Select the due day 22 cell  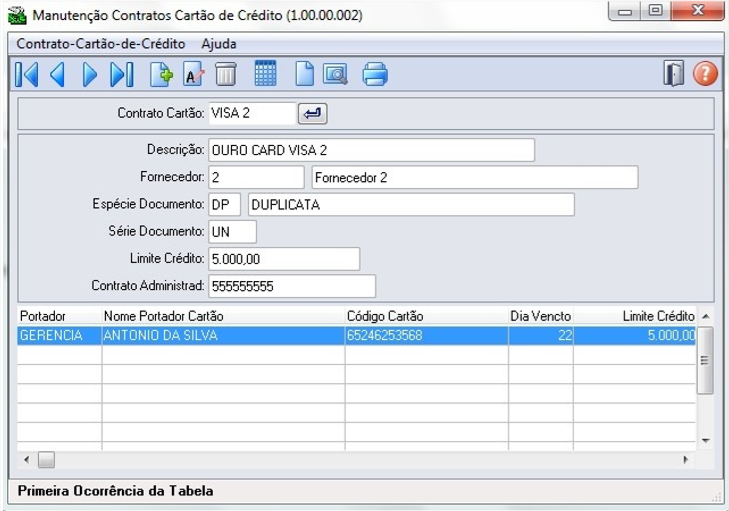point(541,336)
